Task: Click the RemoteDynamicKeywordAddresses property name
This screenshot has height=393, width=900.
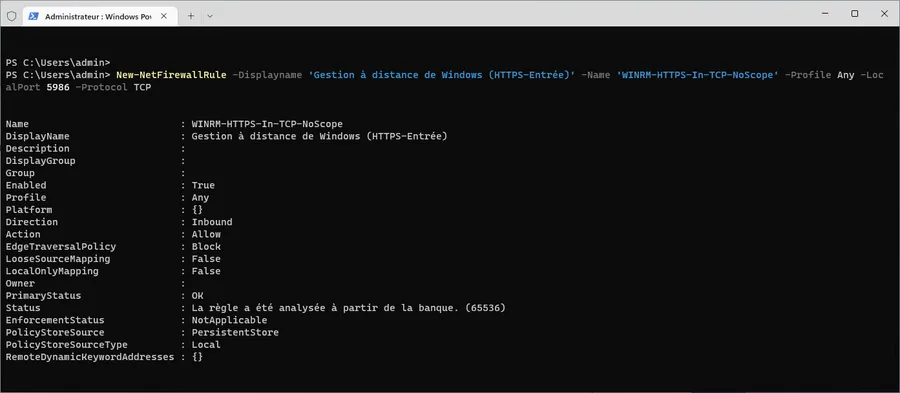Action: (x=90, y=357)
